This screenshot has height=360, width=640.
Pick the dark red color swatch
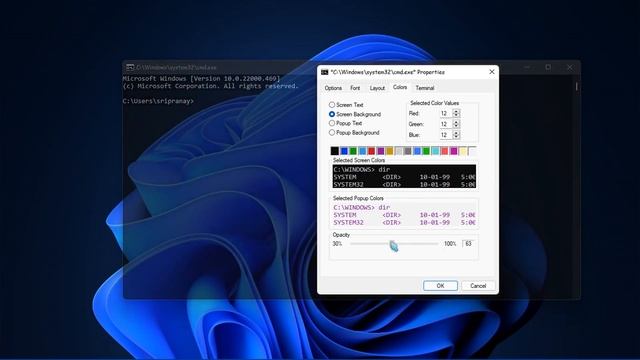[371, 151]
